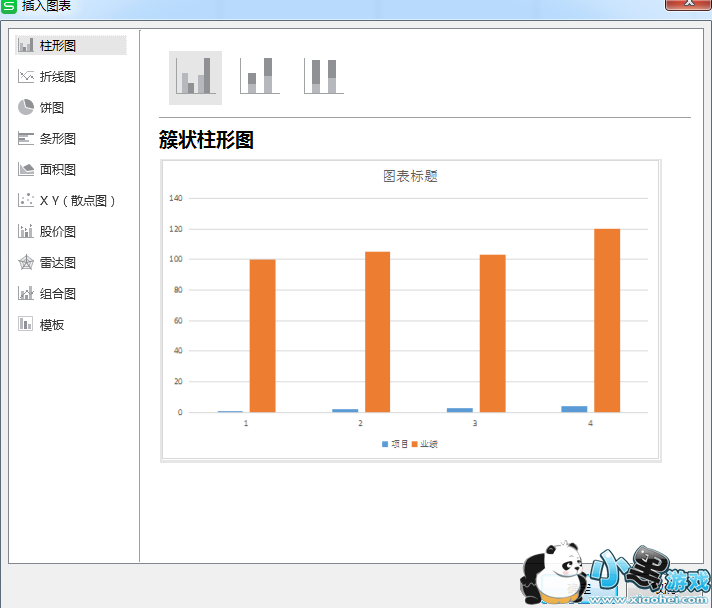The image size is (712, 608).
Task: Close the 插入图表 dialog window
Action: pyautogui.click(x=689, y=5)
